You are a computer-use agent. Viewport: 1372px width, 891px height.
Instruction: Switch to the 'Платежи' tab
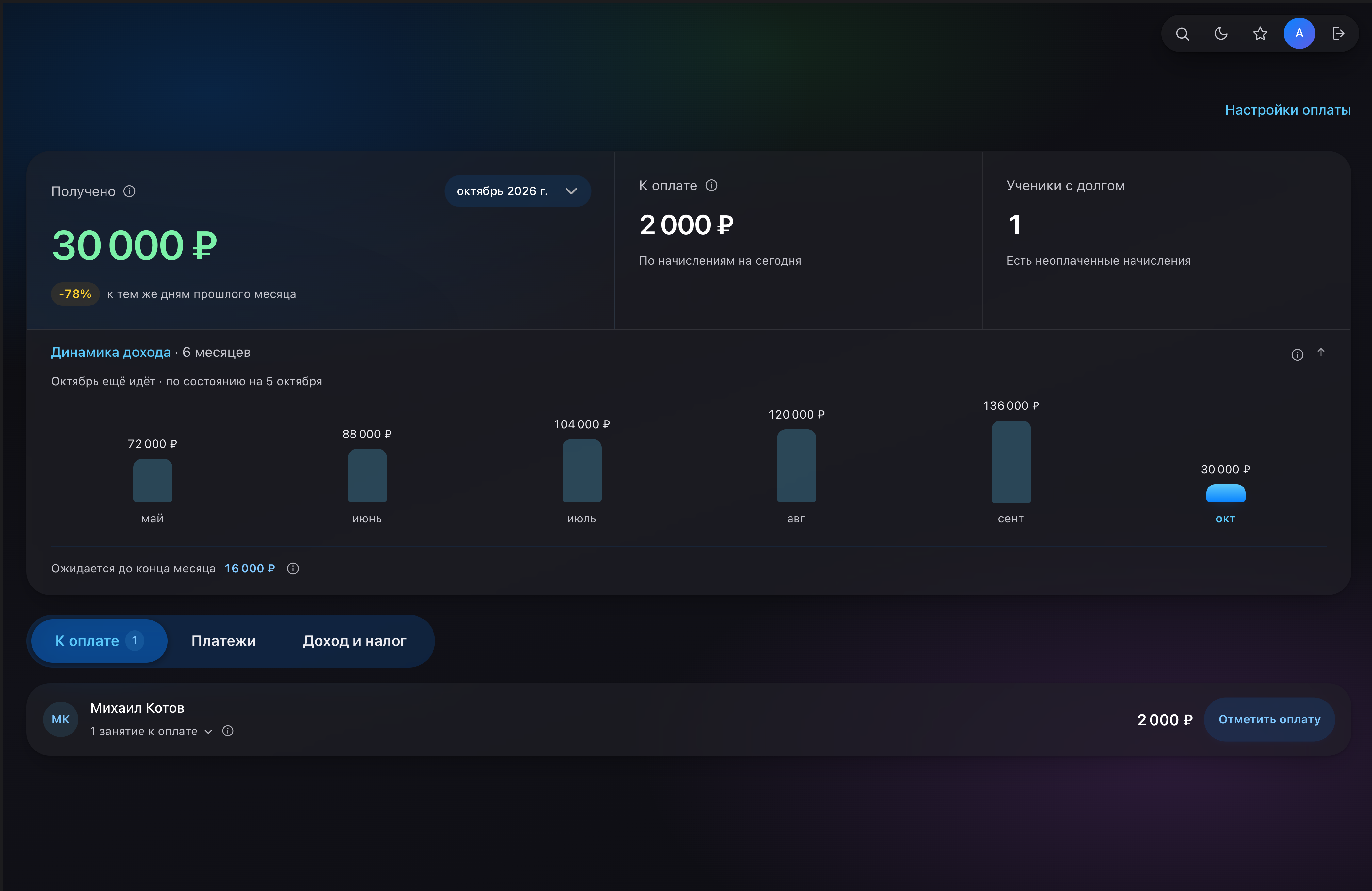click(224, 641)
